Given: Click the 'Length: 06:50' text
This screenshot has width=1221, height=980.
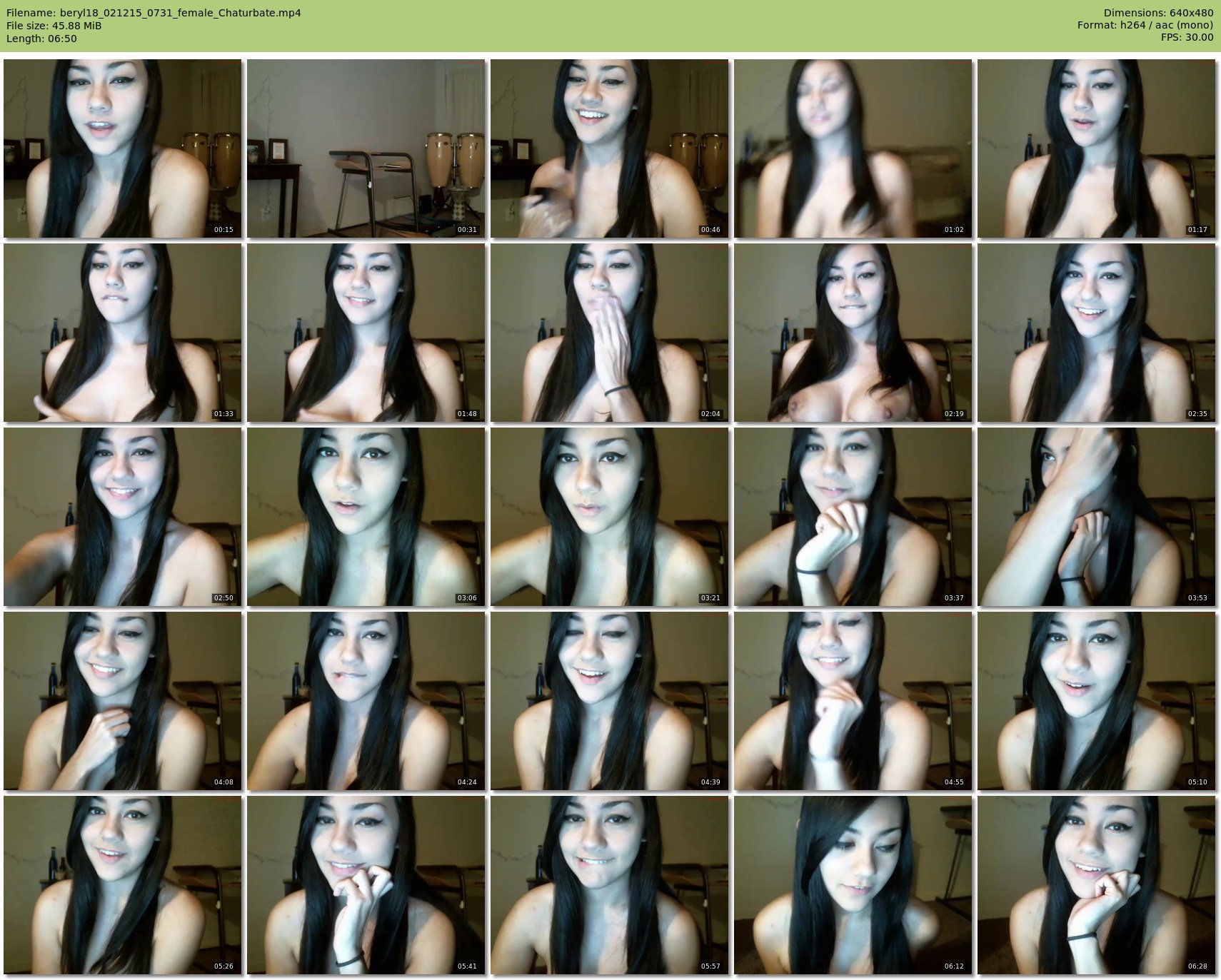Looking at the screenshot, I should 41,39.
